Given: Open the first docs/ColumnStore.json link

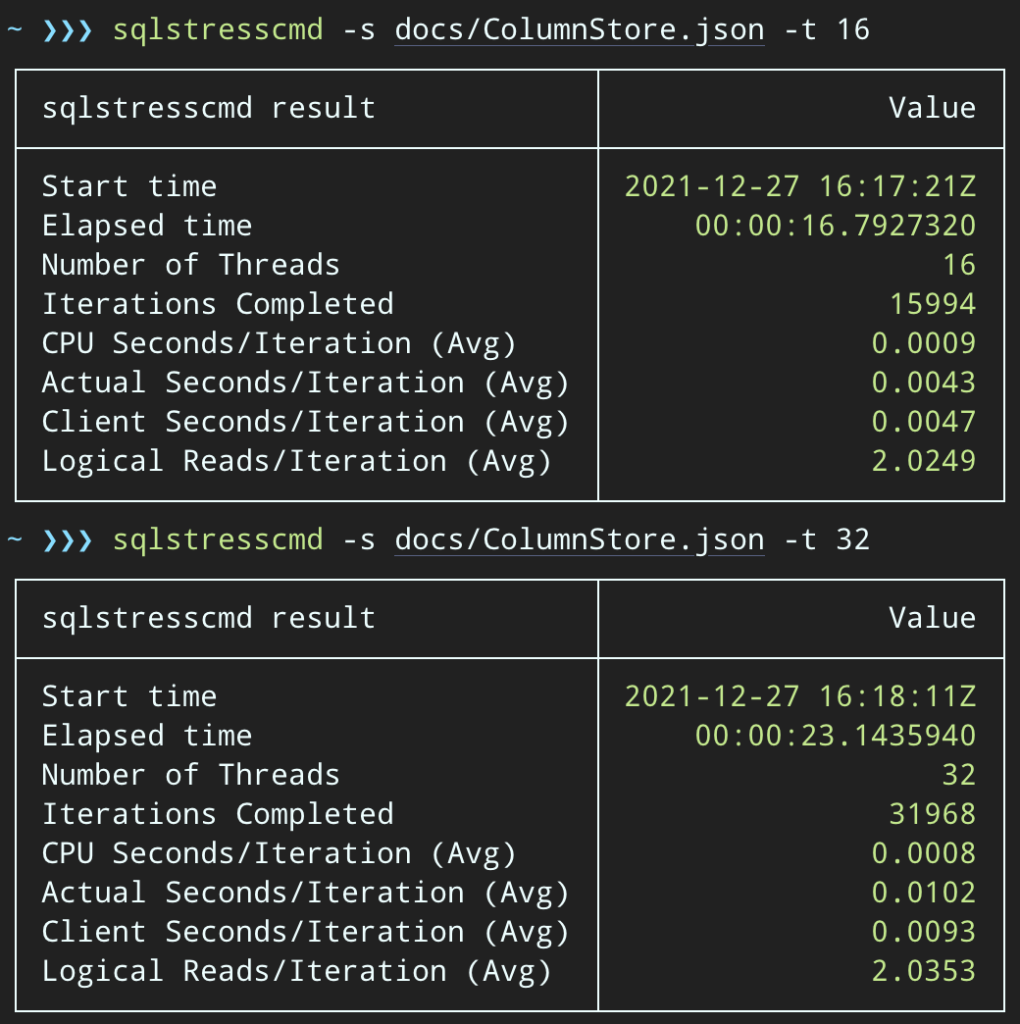Looking at the screenshot, I should click(578, 29).
